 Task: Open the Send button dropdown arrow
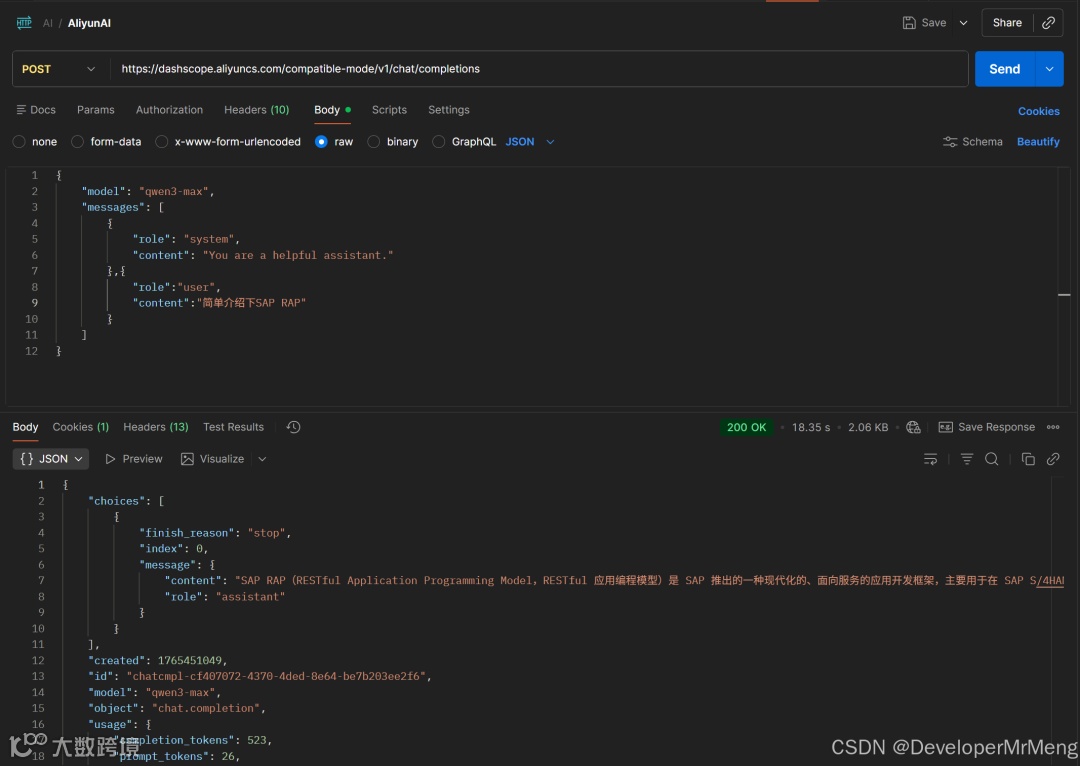point(1049,69)
